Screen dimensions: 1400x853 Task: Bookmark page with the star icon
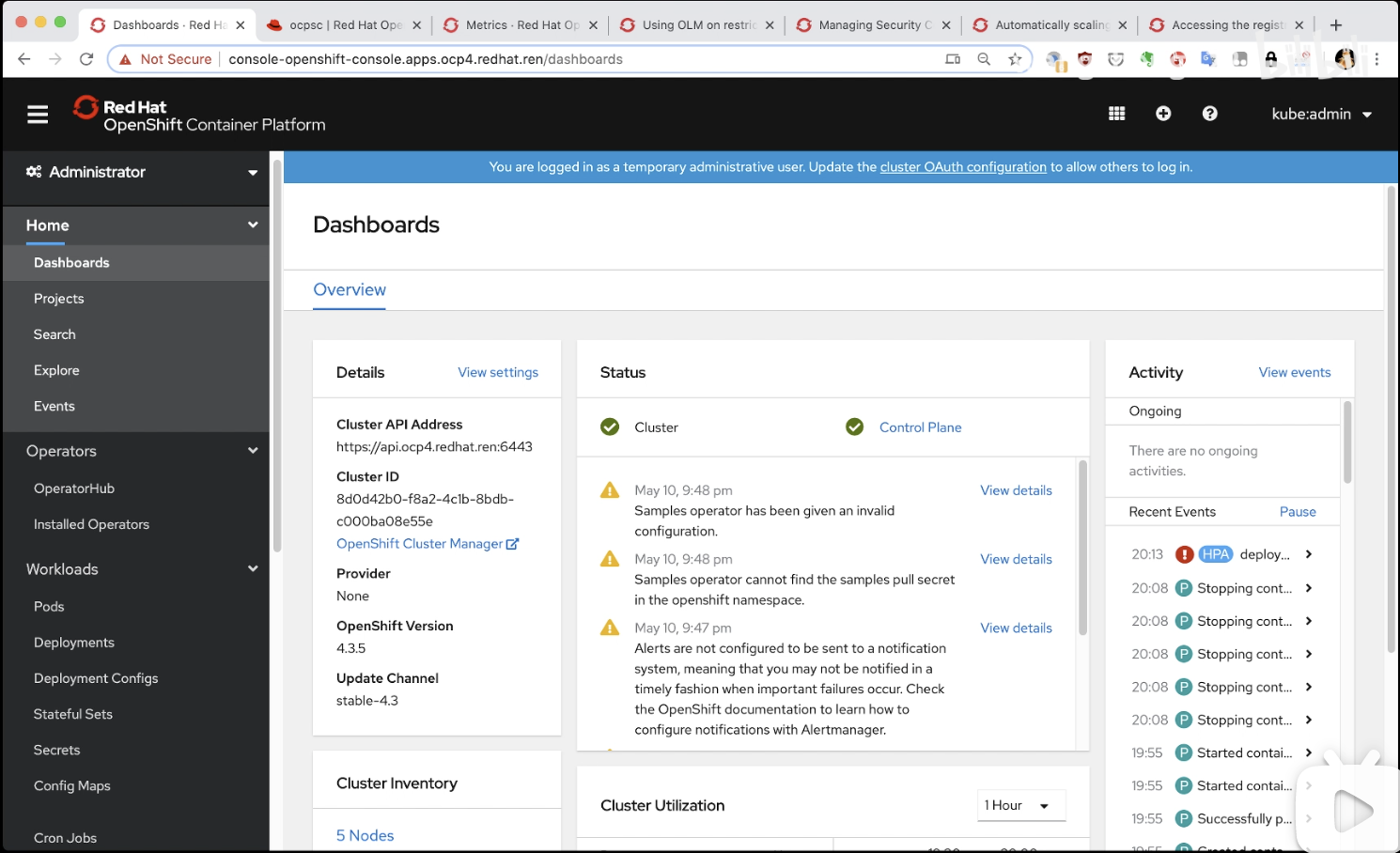click(1015, 59)
